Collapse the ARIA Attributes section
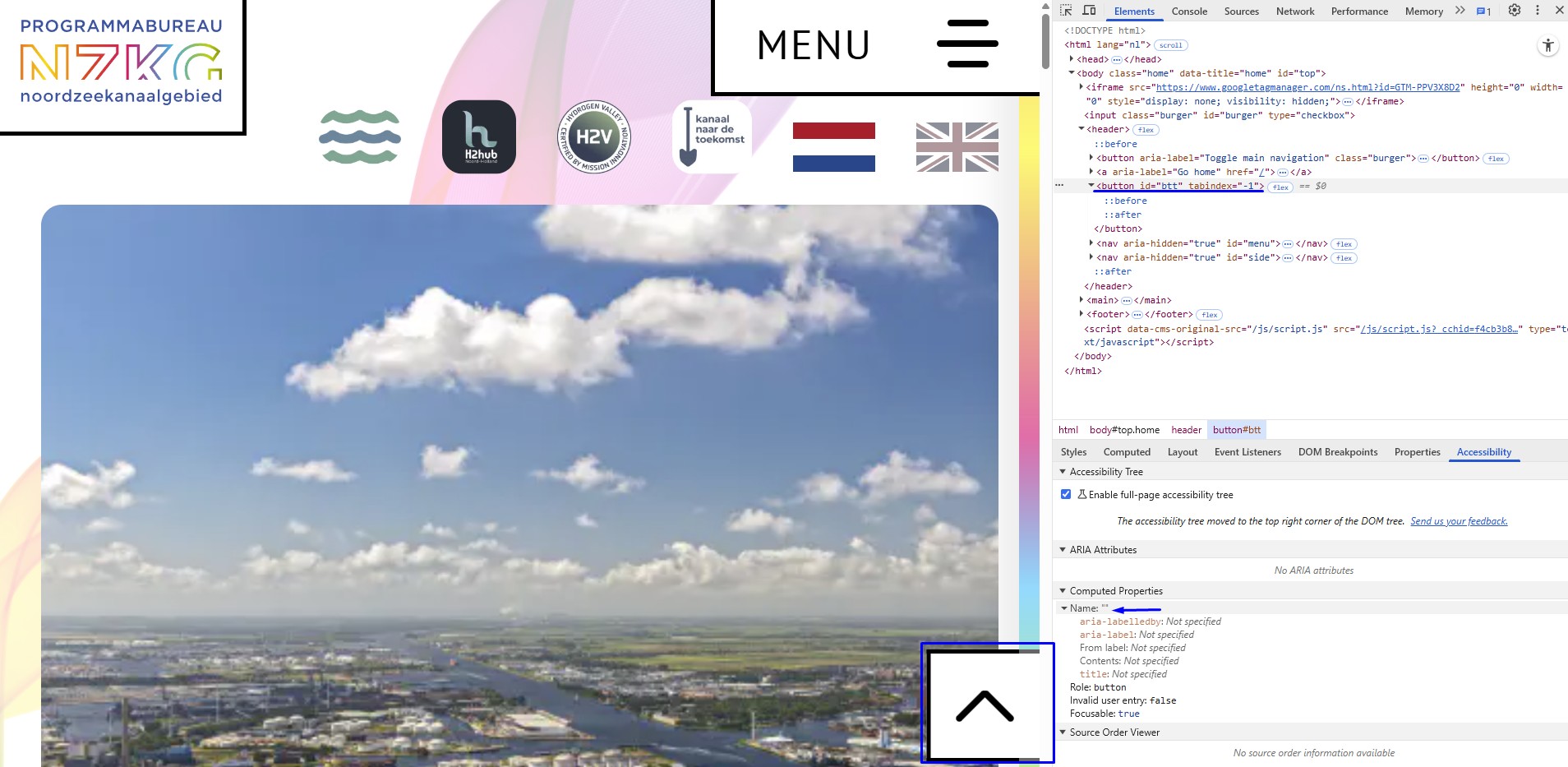 pos(1063,550)
